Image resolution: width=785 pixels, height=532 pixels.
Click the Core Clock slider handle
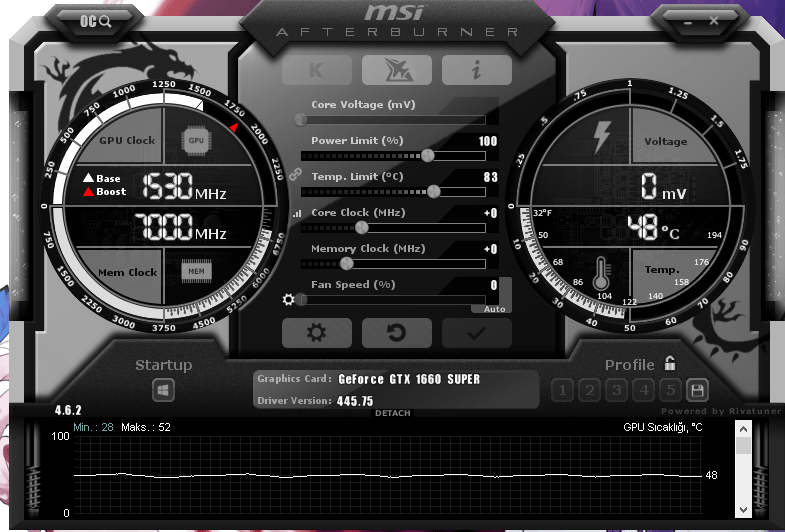(x=361, y=228)
